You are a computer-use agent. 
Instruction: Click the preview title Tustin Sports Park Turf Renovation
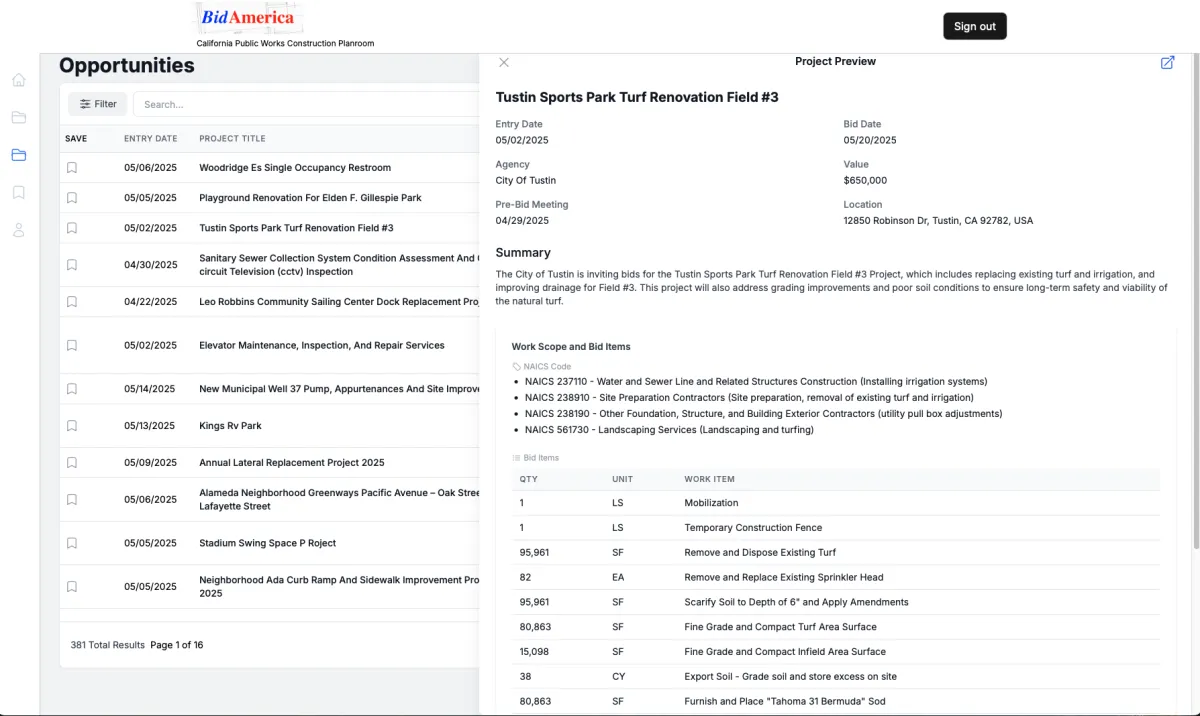pos(637,97)
